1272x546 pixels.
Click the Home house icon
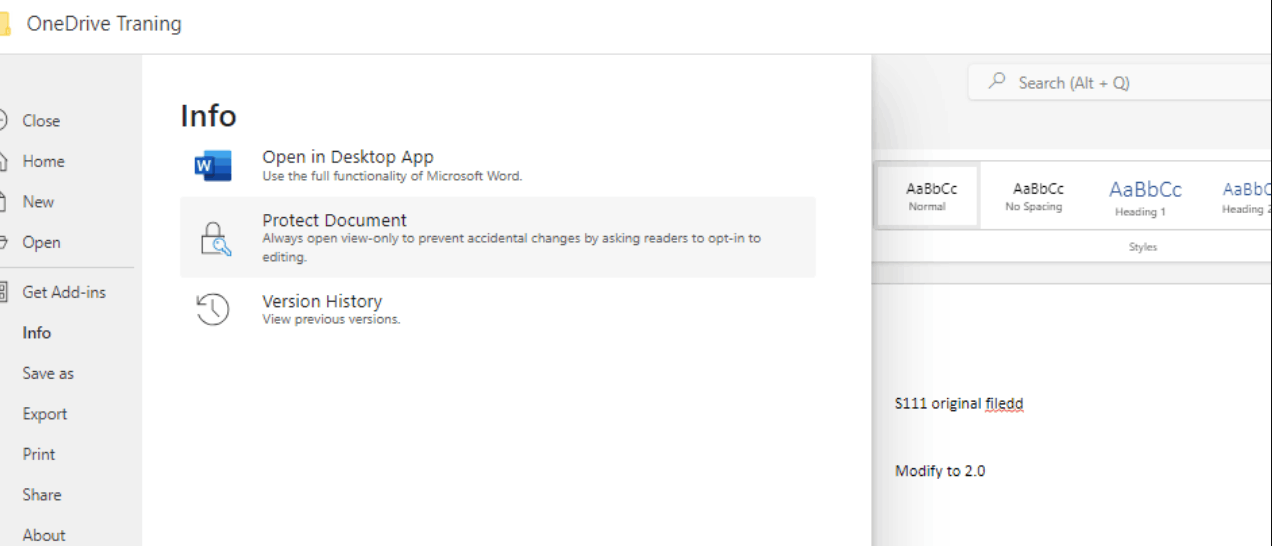tap(3, 161)
